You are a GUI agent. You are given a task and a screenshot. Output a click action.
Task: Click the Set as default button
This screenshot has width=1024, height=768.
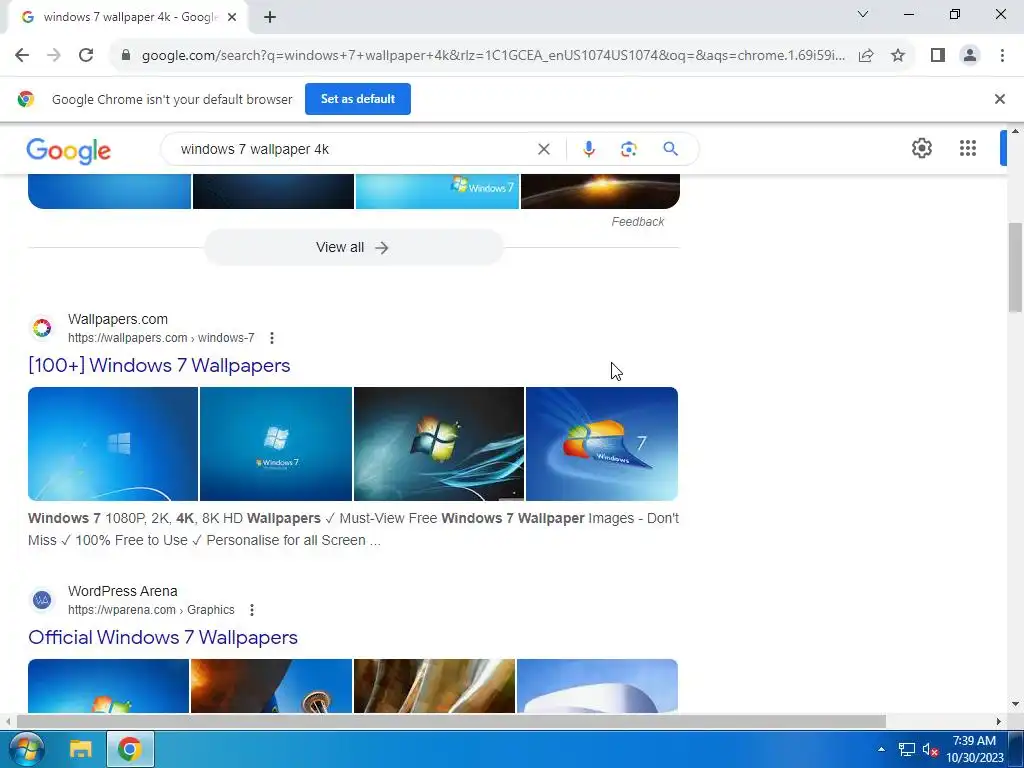358,99
